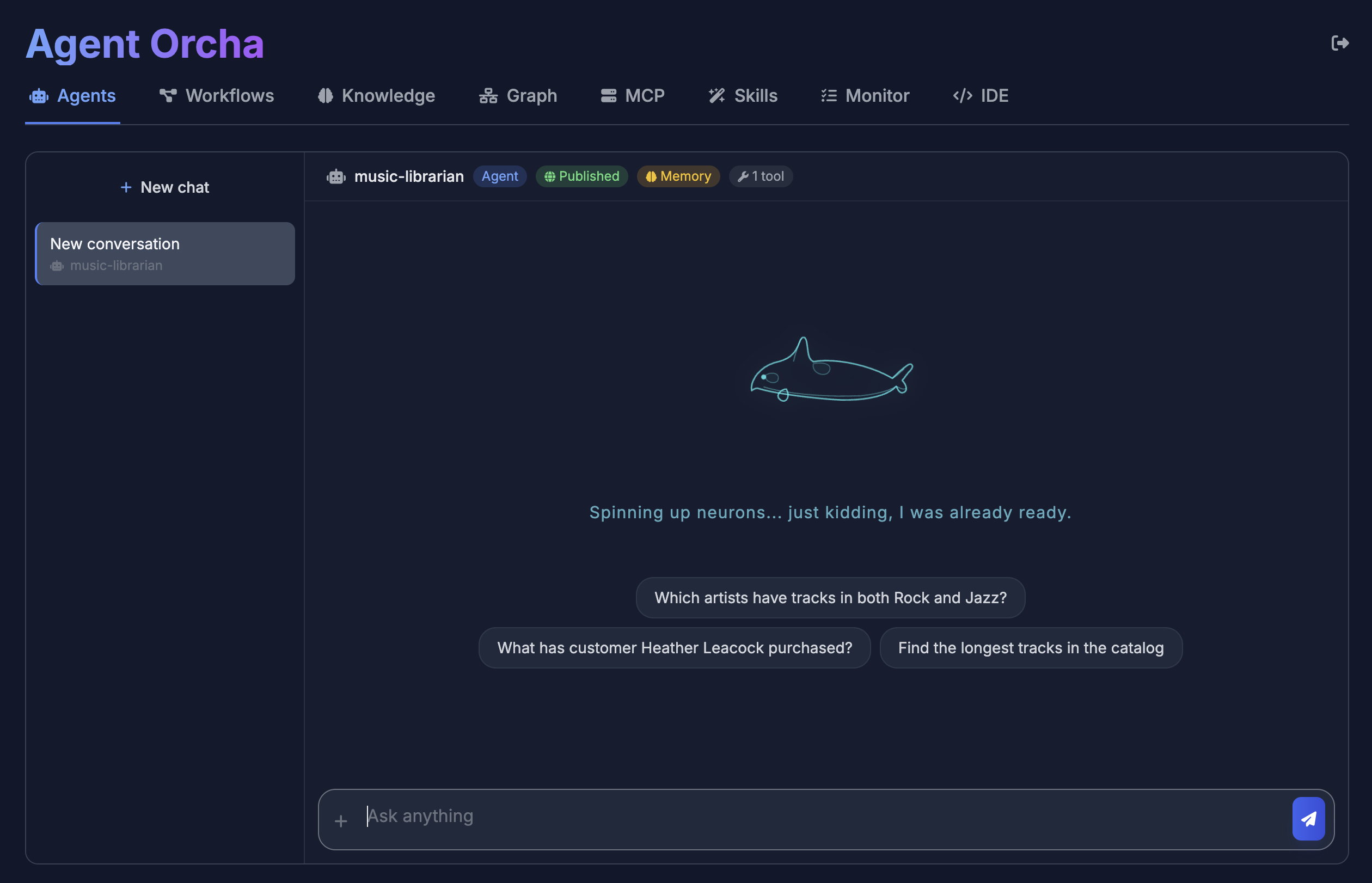The image size is (1372, 883).
Task: Open the Knowledge tab
Action: [376, 96]
